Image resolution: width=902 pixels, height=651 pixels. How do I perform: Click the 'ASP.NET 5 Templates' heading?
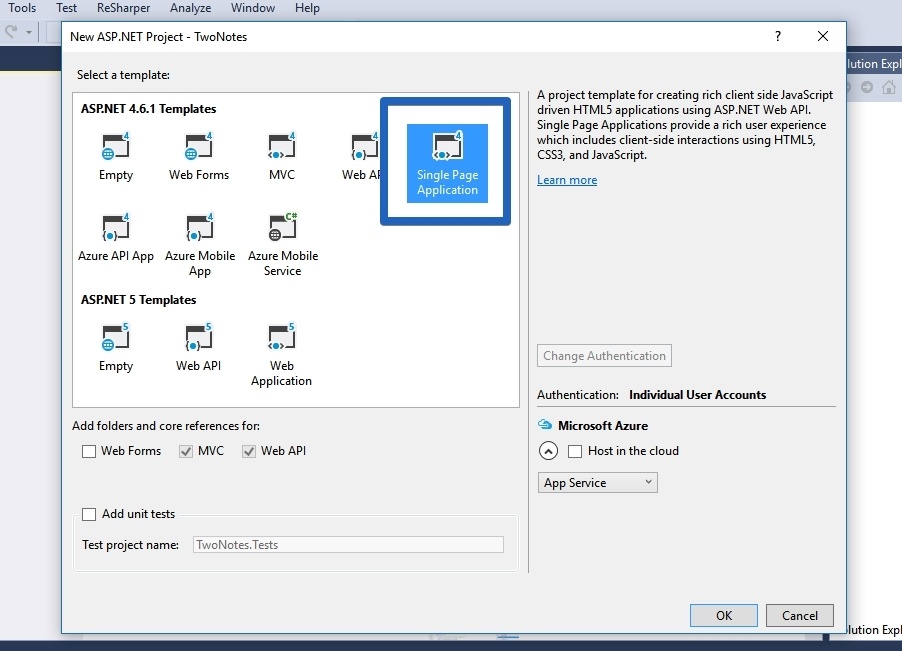click(x=138, y=300)
